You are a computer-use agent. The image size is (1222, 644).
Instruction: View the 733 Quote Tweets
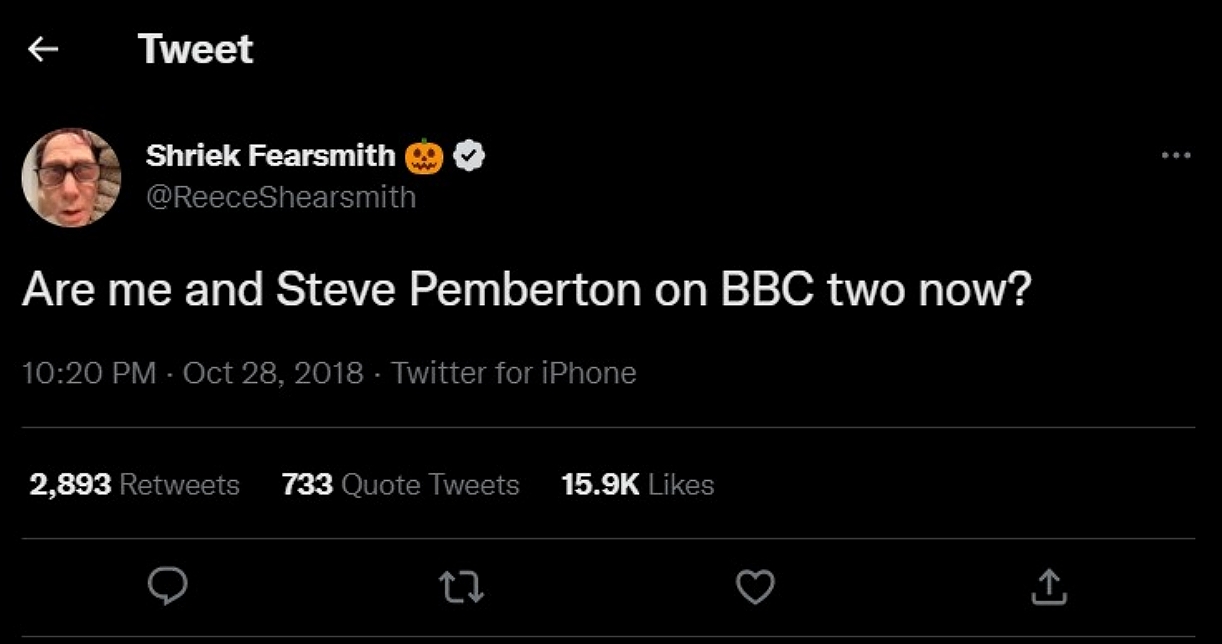click(401, 485)
